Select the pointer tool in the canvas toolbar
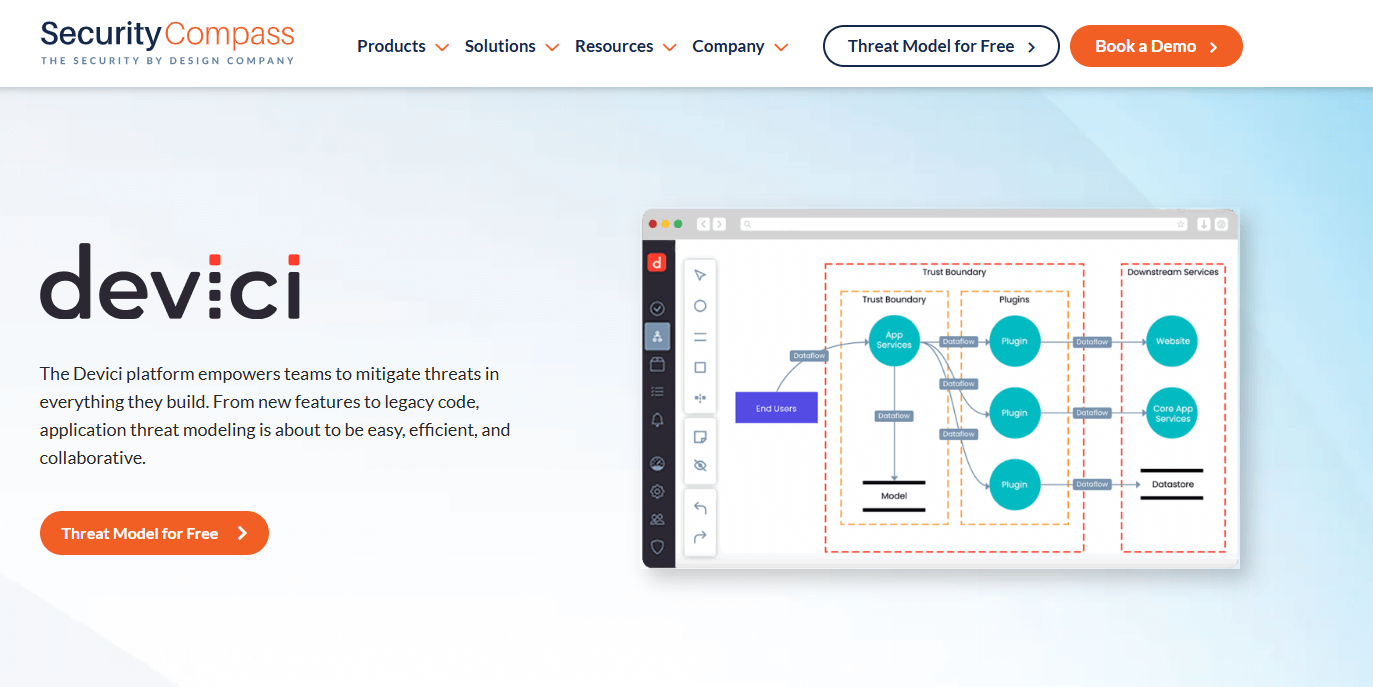Viewport: 1373px width, 687px height. pyautogui.click(x=700, y=274)
